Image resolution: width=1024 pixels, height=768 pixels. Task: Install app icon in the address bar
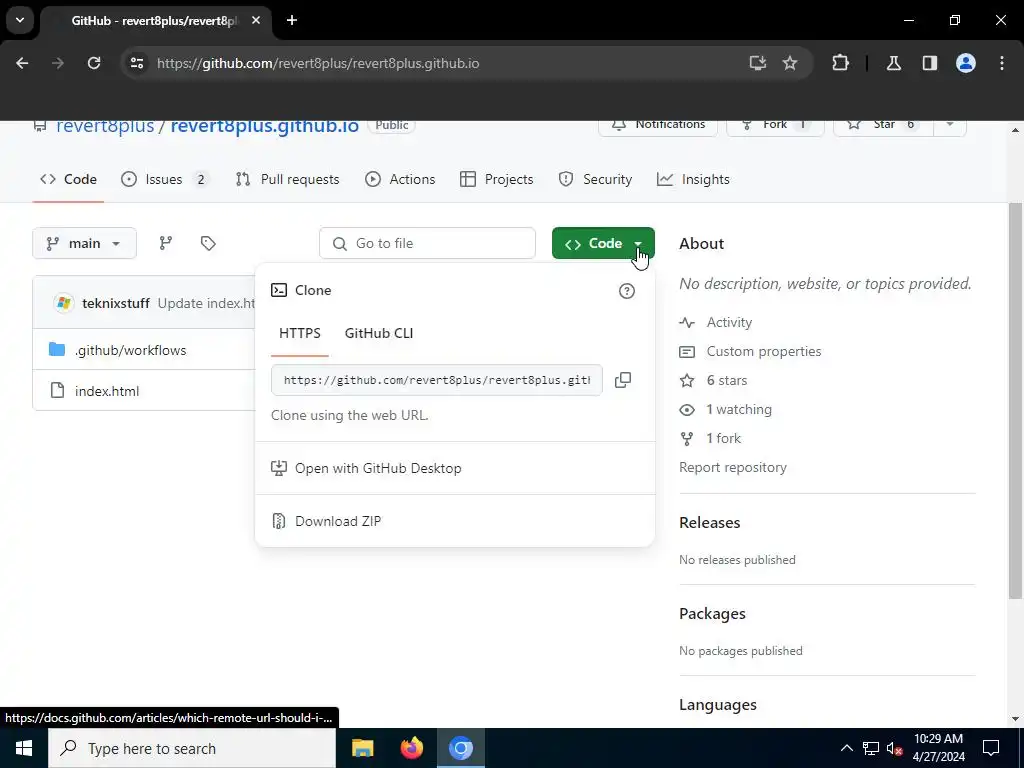coord(758,63)
